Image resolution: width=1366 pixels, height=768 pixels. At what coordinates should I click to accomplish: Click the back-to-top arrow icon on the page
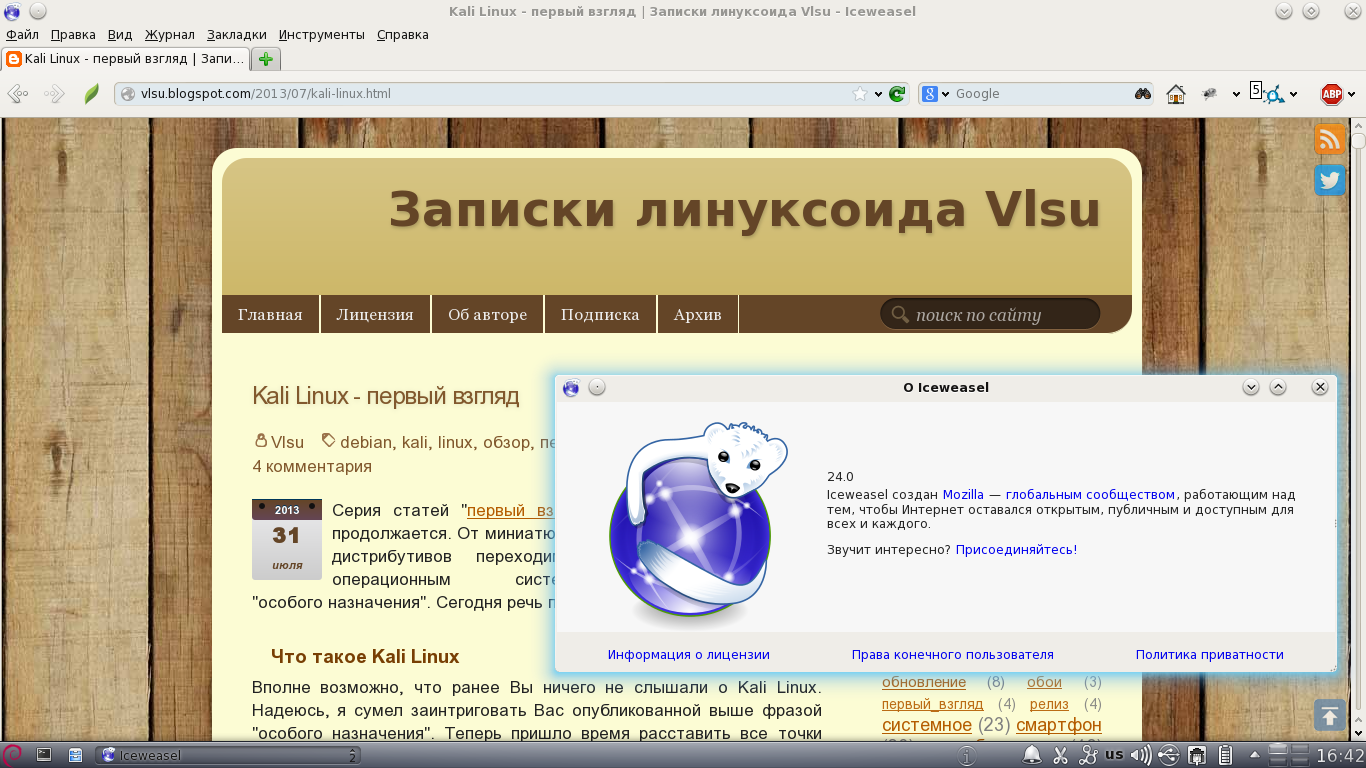pyautogui.click(x=1330, y=715)
